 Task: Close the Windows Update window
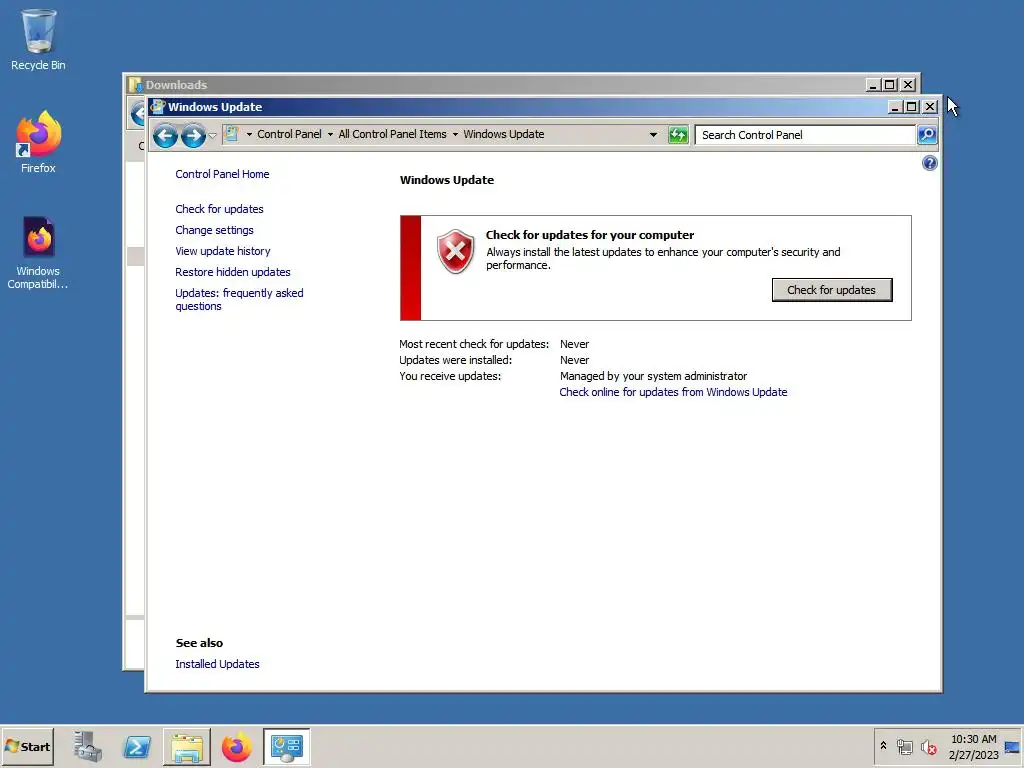coord(930,106)
